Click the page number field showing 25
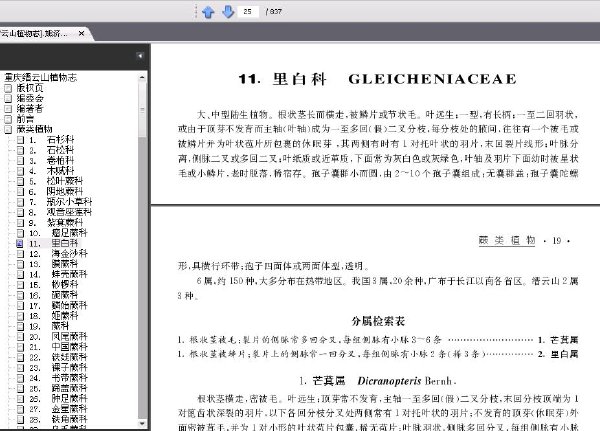The width and height of the screenshot is (600, 431). click(248, 11)
